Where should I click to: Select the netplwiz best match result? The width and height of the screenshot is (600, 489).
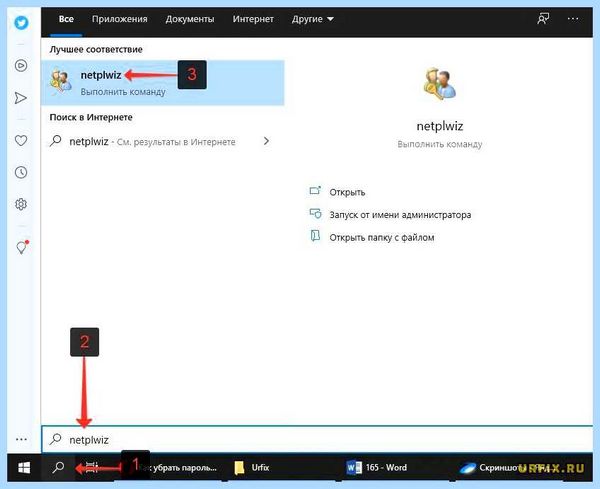163,82
